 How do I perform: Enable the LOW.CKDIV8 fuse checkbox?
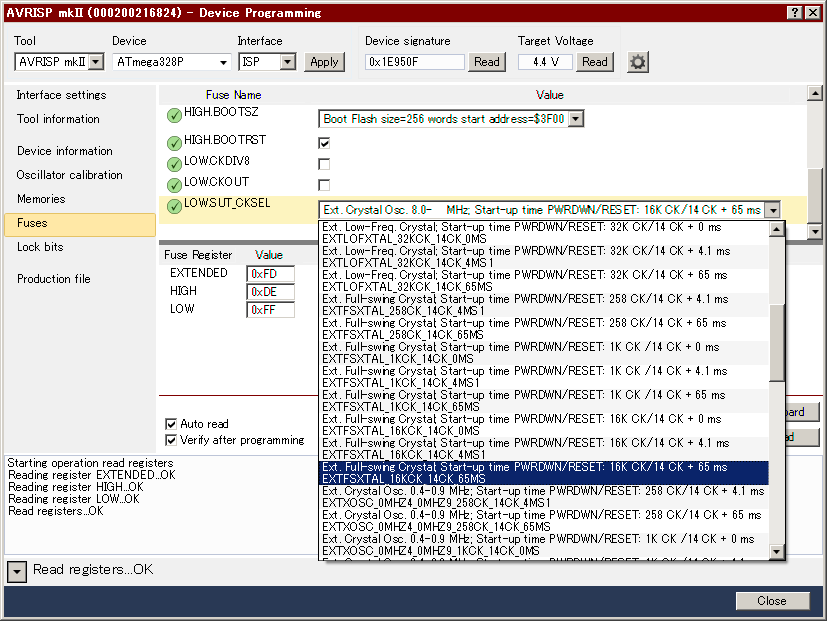(324, 164)
